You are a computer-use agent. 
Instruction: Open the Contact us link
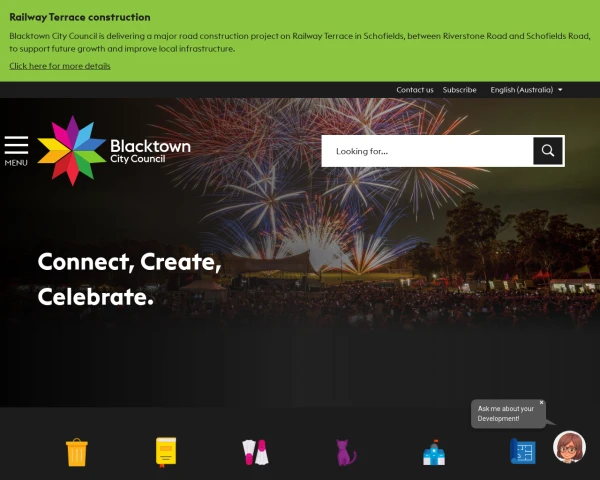(x=415, y=90)
